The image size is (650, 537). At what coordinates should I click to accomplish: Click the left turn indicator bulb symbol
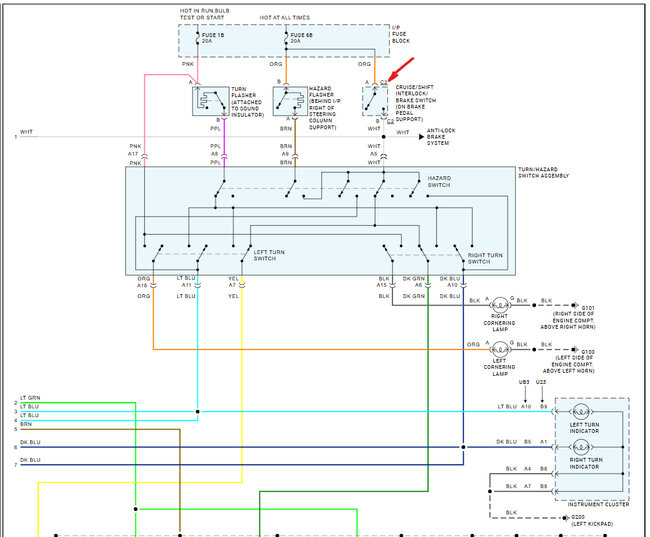(580, 412)
